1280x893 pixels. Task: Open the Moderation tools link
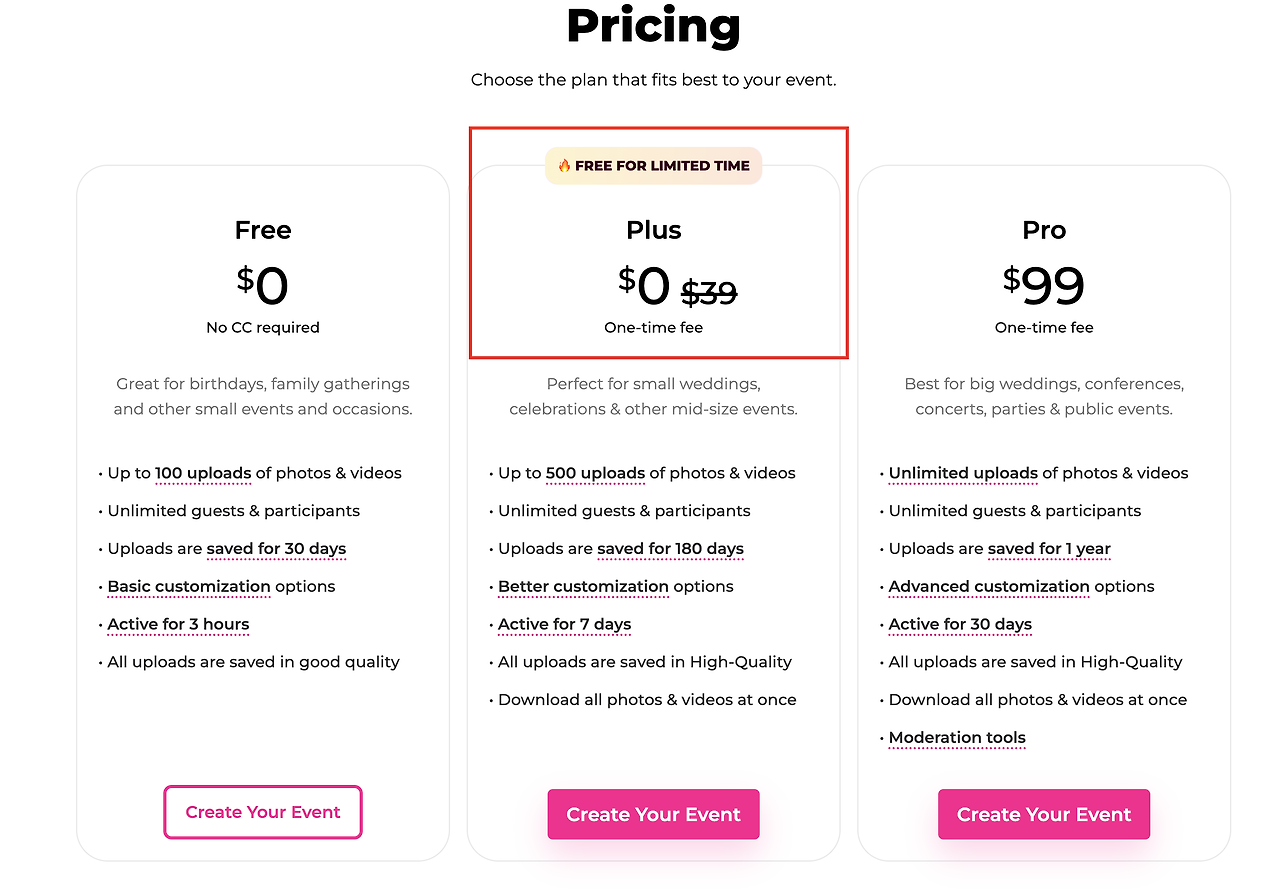pos(956,738)
